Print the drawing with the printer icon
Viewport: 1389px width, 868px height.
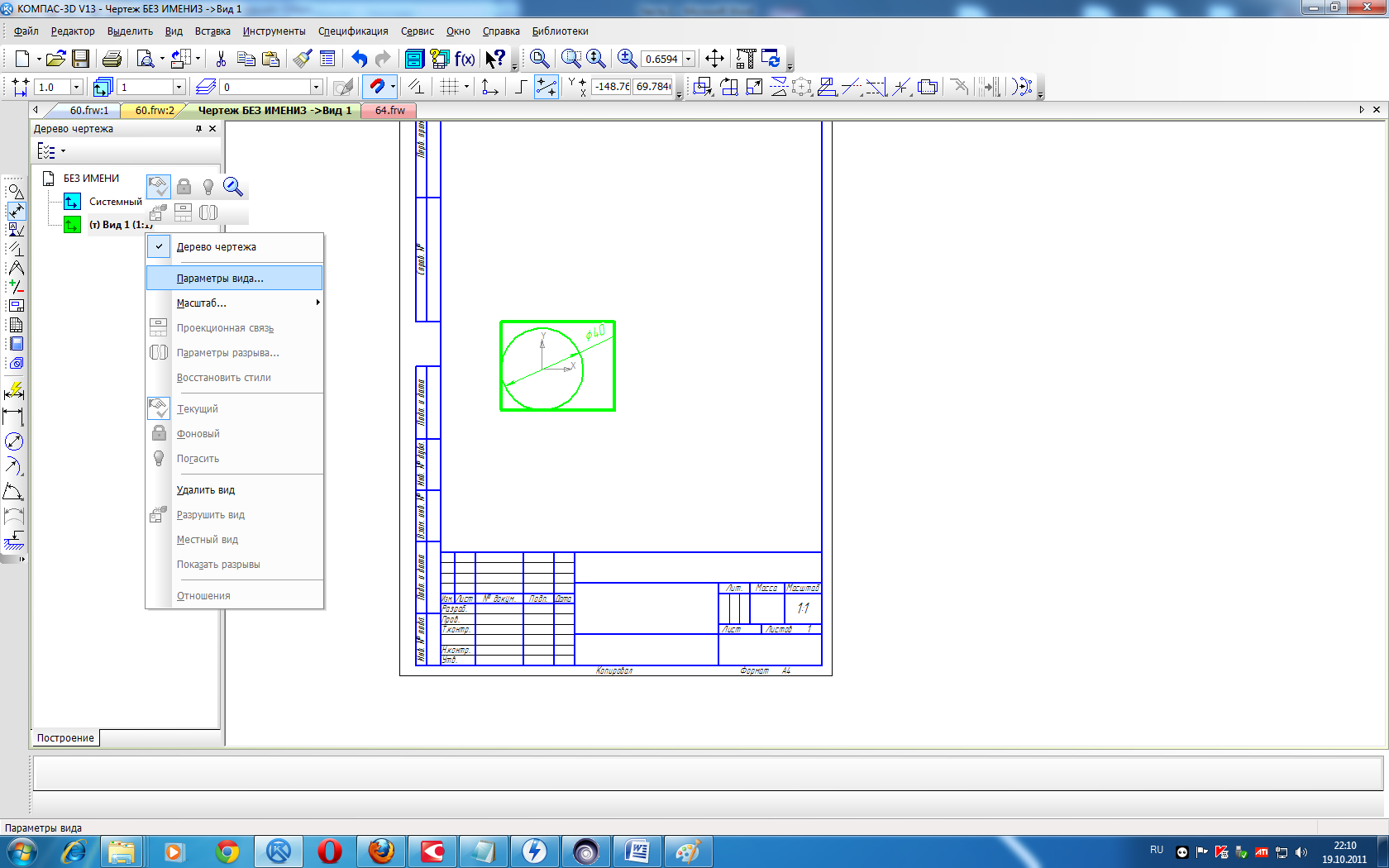112,59
